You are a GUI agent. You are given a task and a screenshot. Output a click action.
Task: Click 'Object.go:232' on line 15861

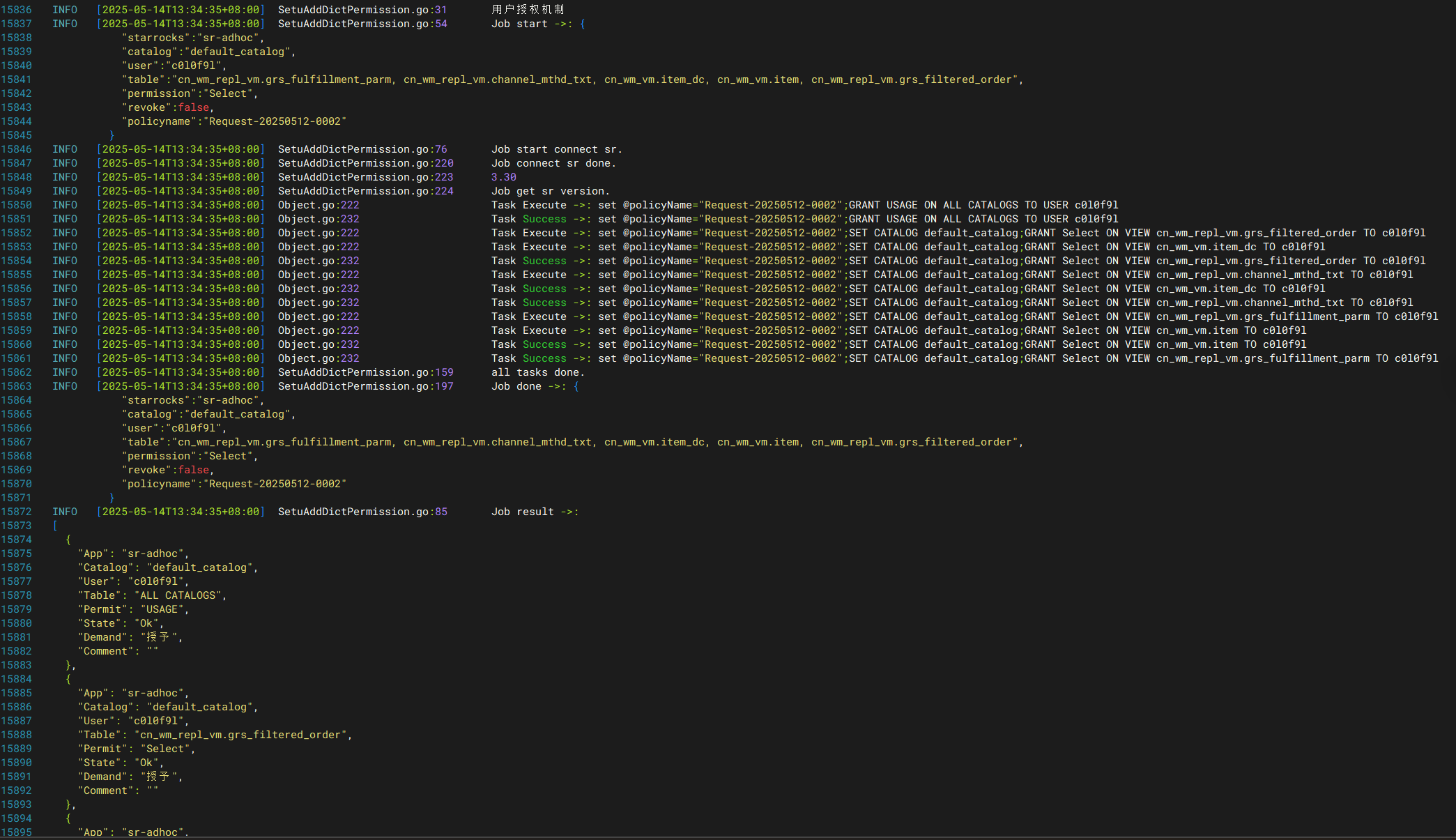[x=319, y=358]
